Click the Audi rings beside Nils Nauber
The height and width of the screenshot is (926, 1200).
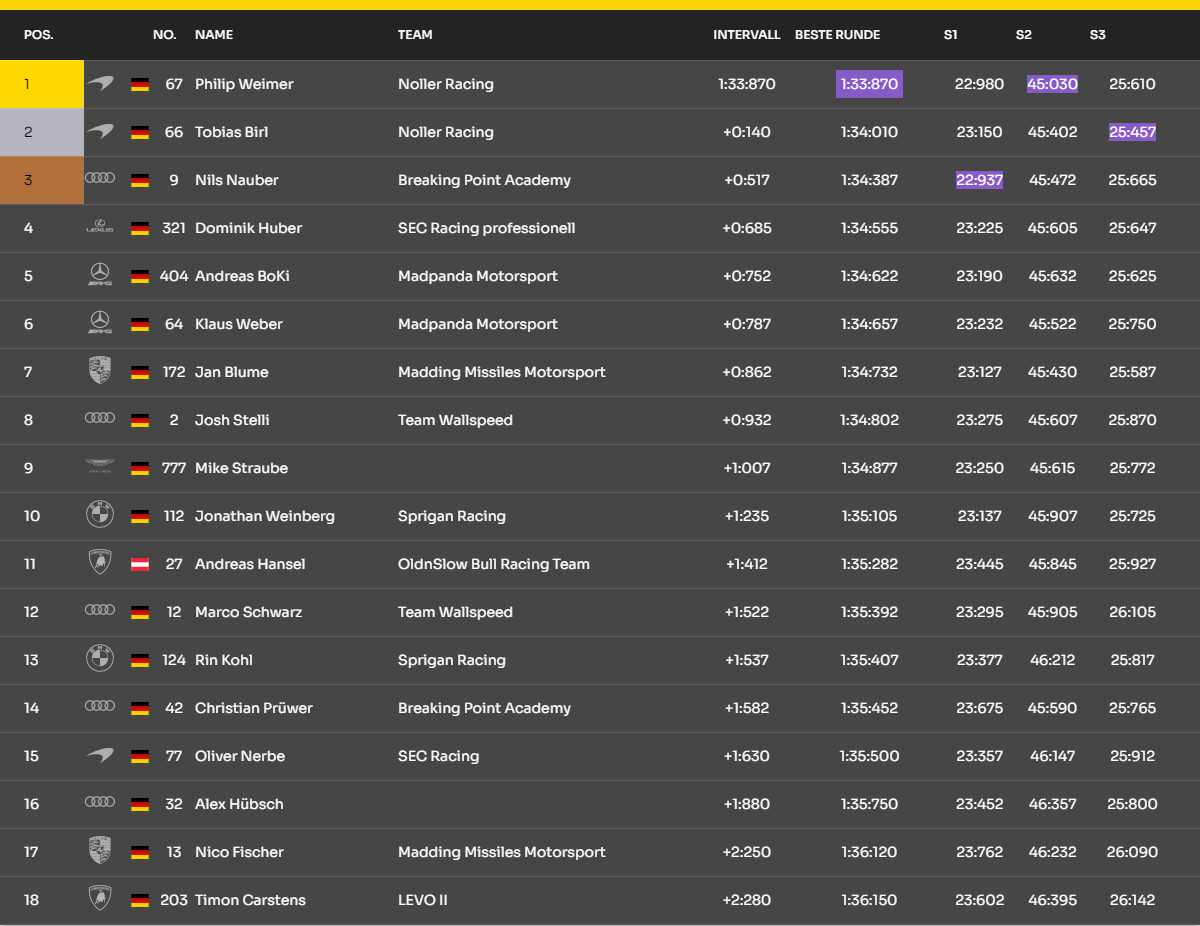pyautogui.click(x=100, y=180)
